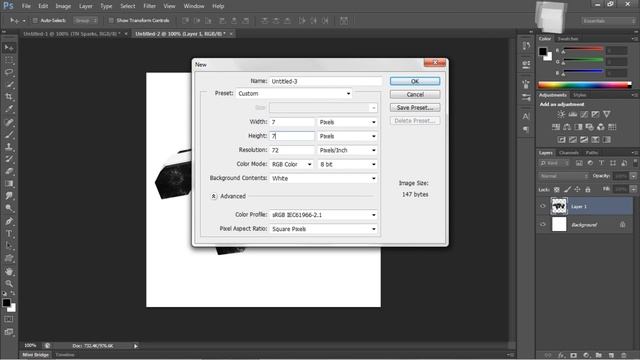Image resolution: width=640 pixels, height=360 pixels.
Task: Toggle layer filtering switch
Action: [635, 162]
